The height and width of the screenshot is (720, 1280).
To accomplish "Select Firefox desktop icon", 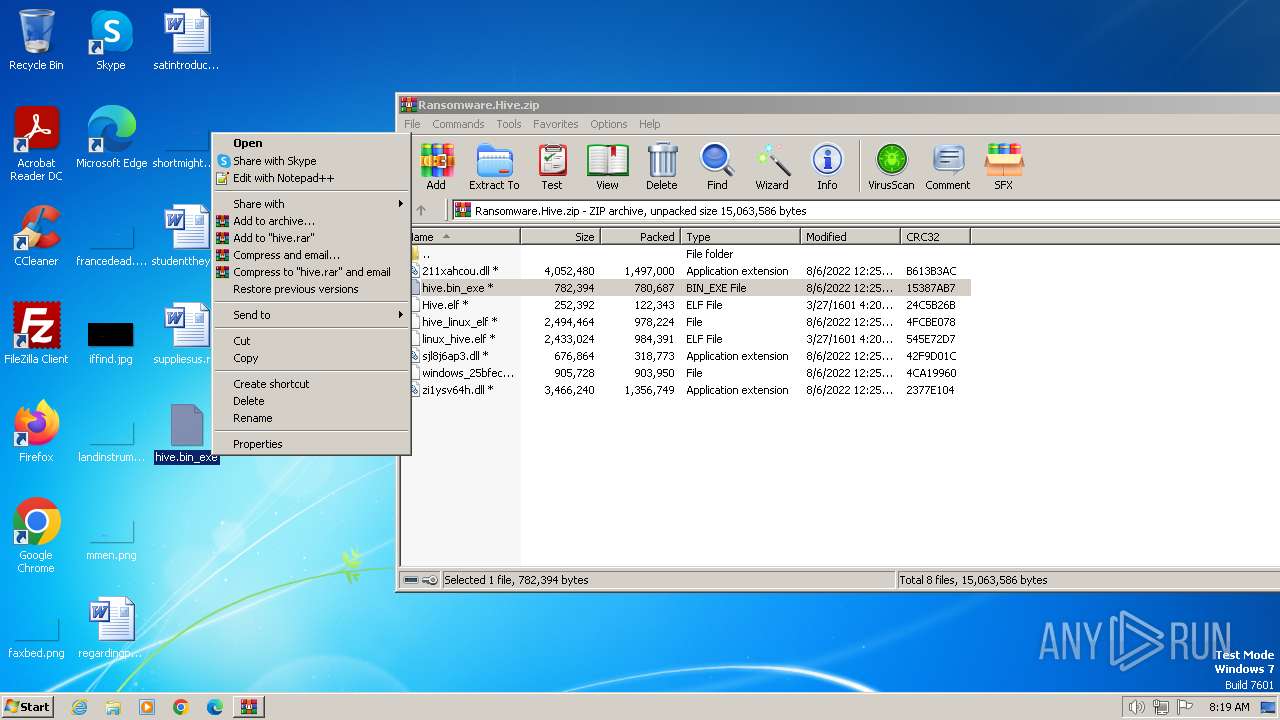I will [x=36, y=432].
